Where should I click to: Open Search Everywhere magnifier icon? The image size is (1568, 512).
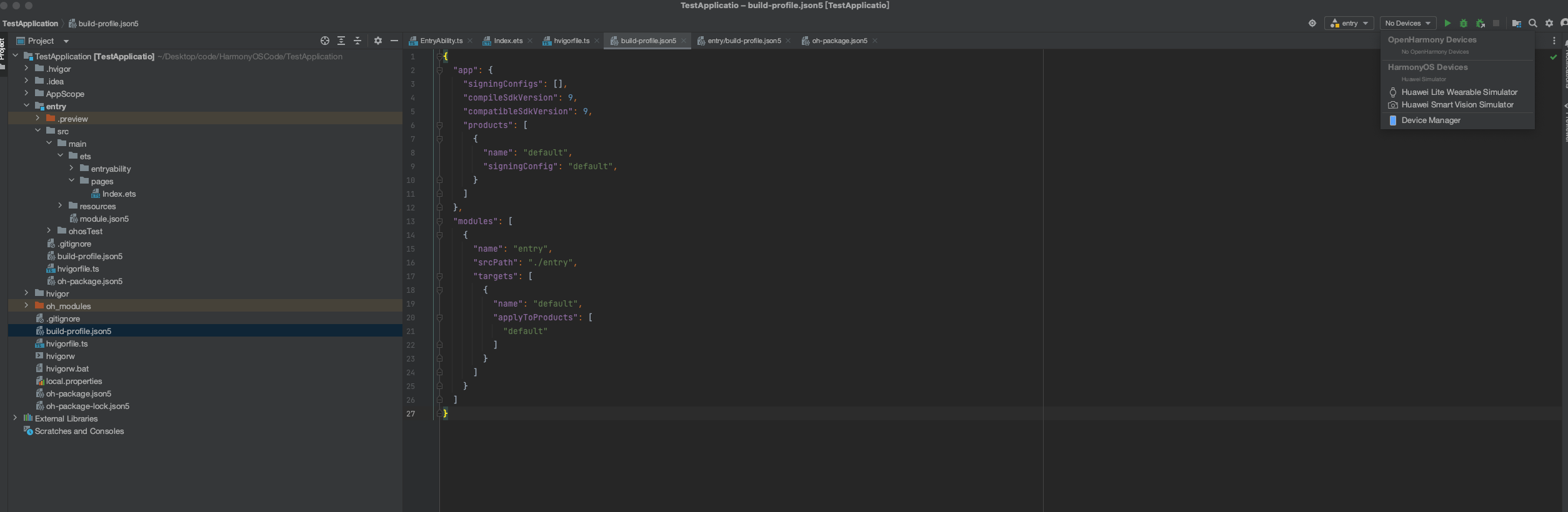tap(1533, 23)
